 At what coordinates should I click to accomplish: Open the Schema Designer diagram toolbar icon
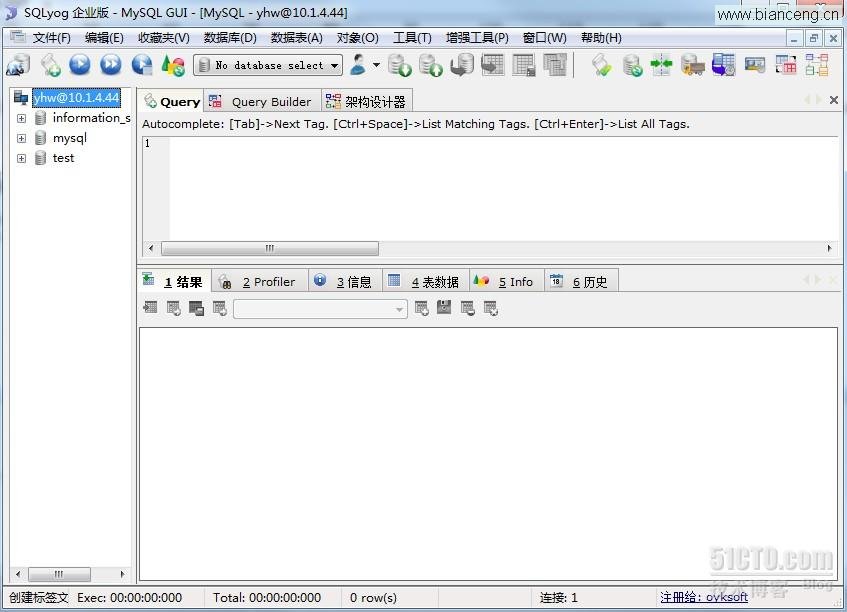(x=817, y=65)
